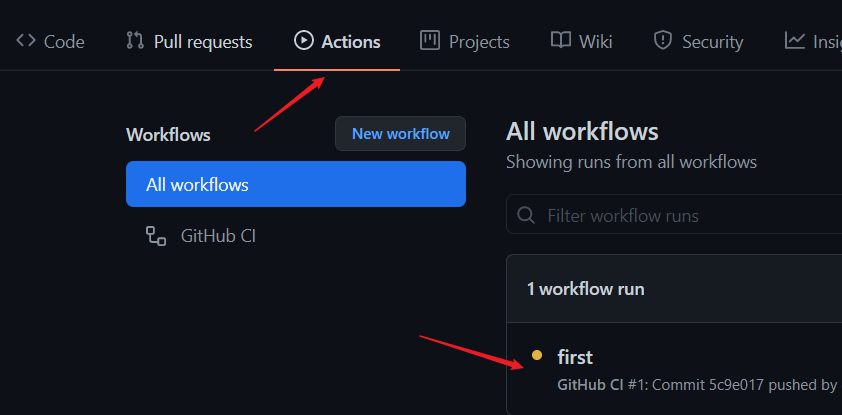Click the yellow in-progress status dot
The height and width of the screenshot is (415, 842).
537,355
